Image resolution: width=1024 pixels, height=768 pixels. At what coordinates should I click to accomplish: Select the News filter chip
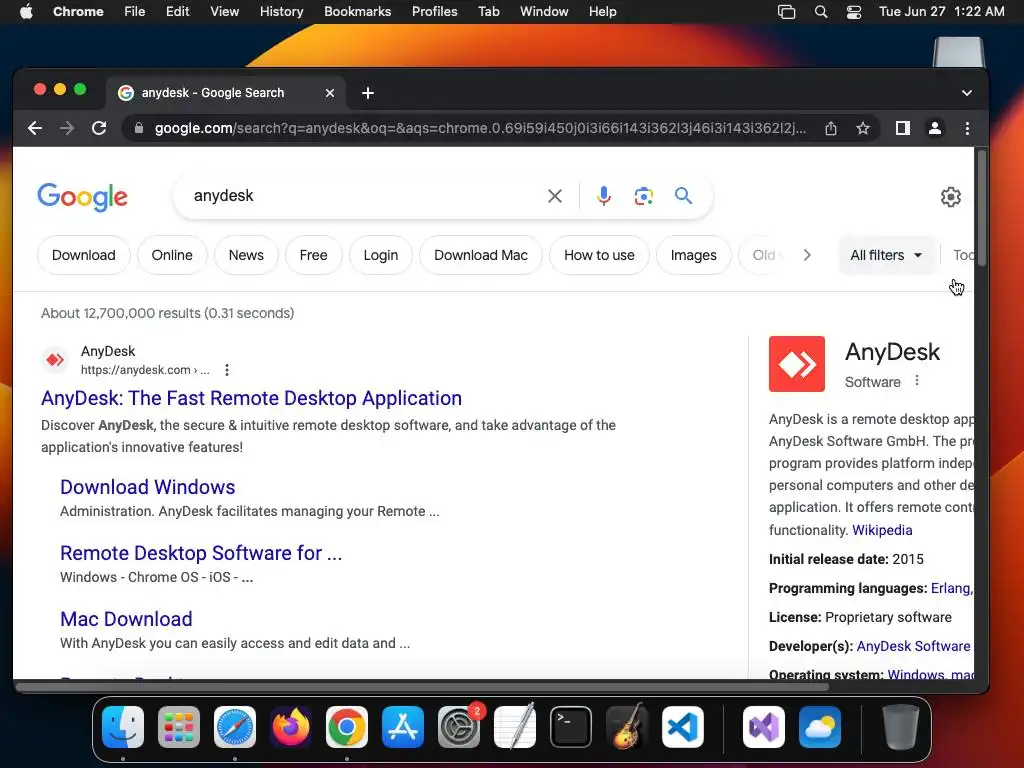pyautogui.click(x=246, y=255)
